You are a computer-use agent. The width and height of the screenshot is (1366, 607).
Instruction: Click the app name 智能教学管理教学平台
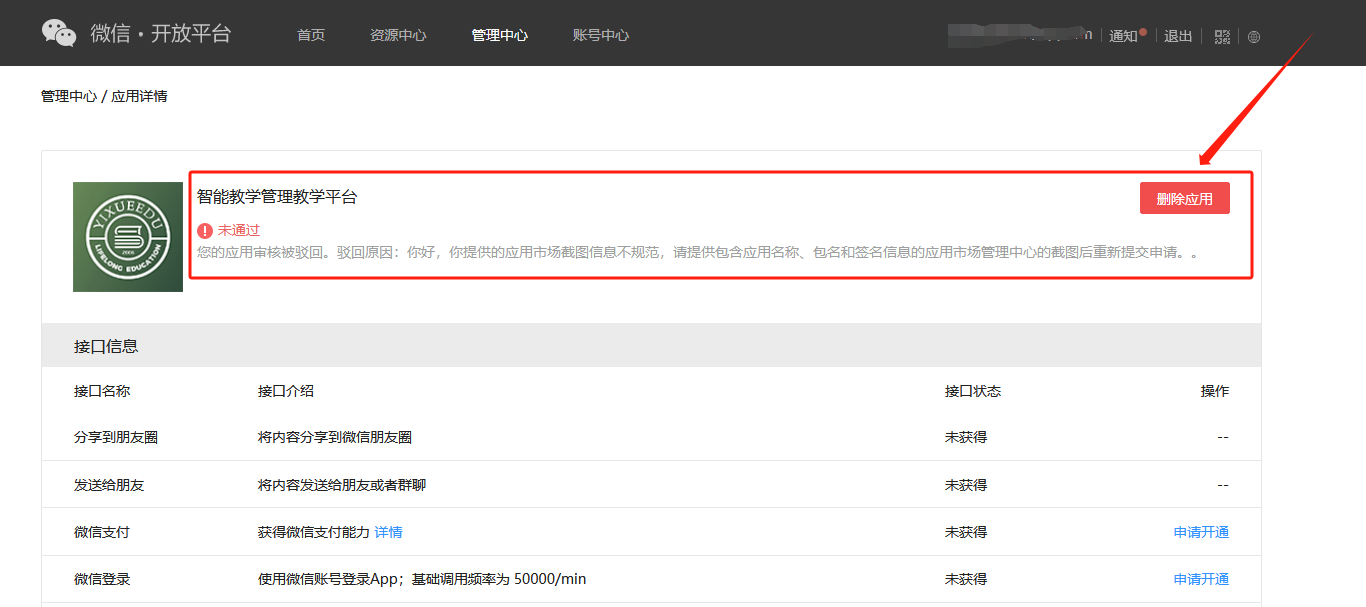(x=277, y=197)
